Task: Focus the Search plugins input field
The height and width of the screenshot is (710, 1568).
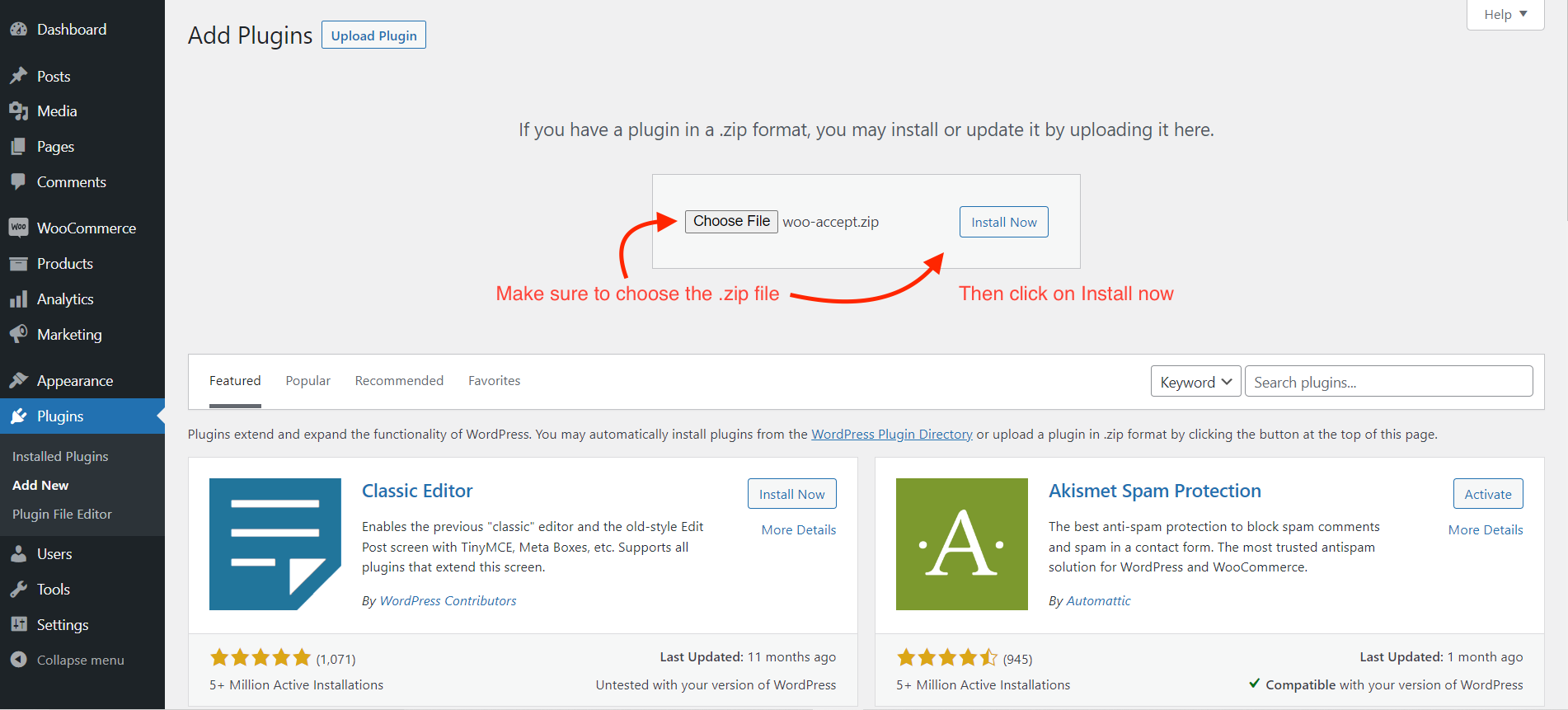Action: click(x=1388, y=382)
